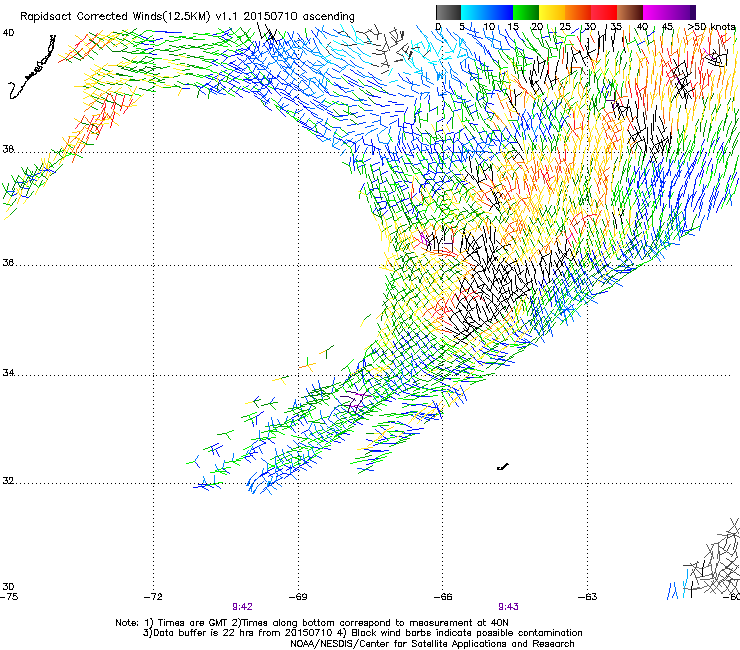Click the '20150710 ascending' date in title

coord(299,17)
